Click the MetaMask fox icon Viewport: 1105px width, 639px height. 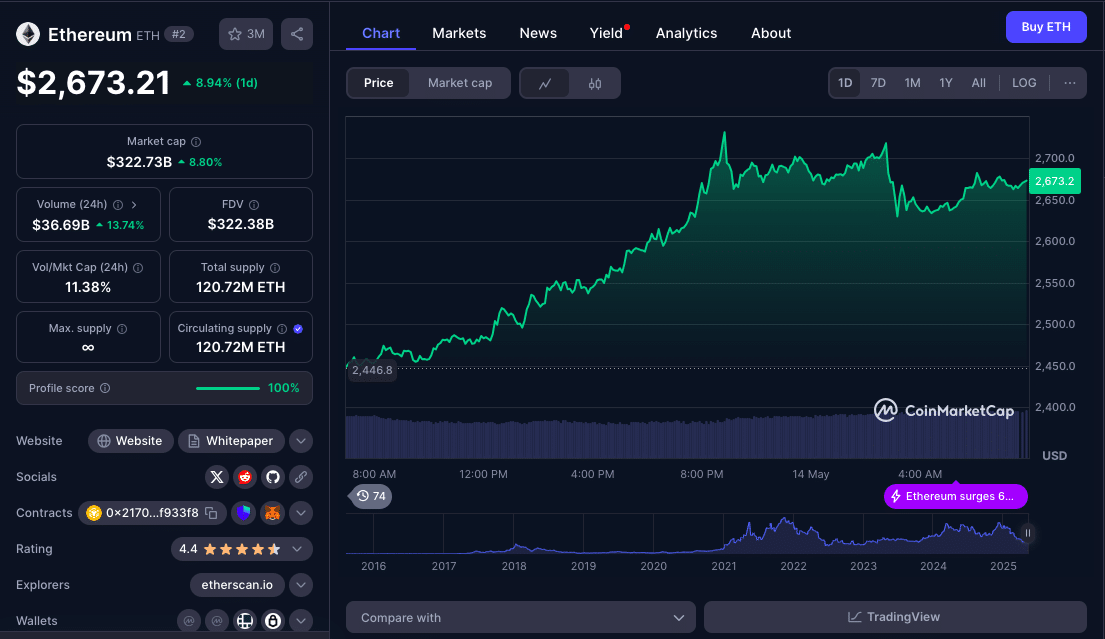tap(272, 513)
